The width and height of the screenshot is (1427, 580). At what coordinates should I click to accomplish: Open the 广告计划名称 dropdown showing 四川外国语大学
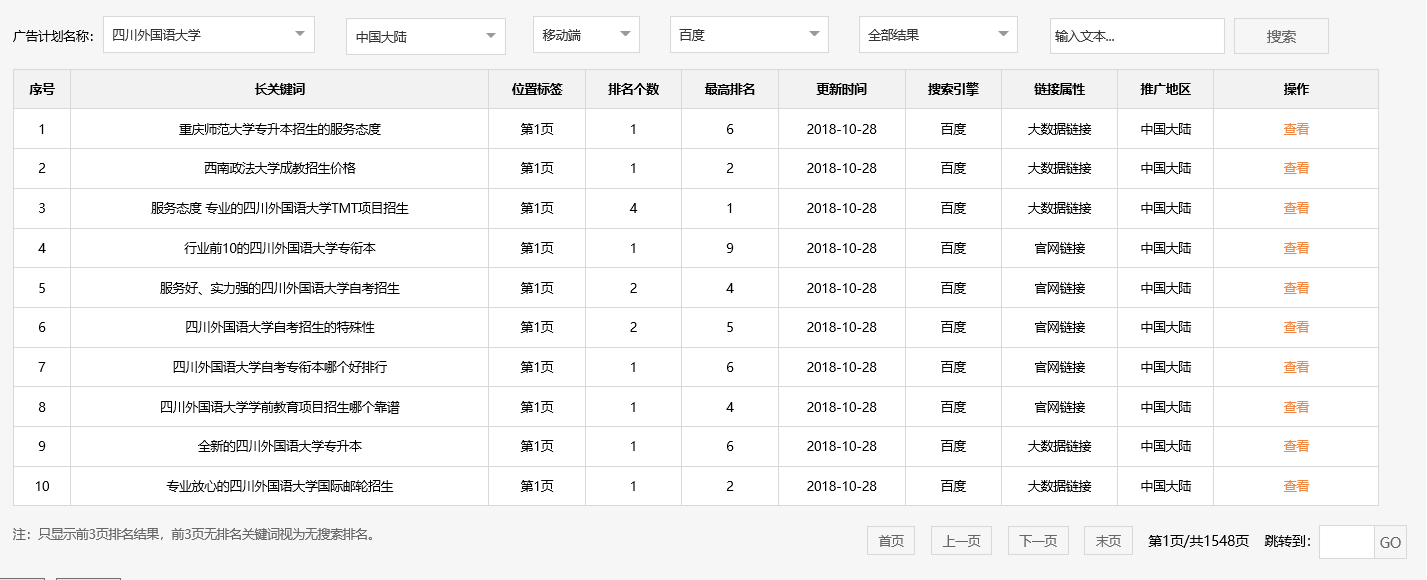[208, 34]
